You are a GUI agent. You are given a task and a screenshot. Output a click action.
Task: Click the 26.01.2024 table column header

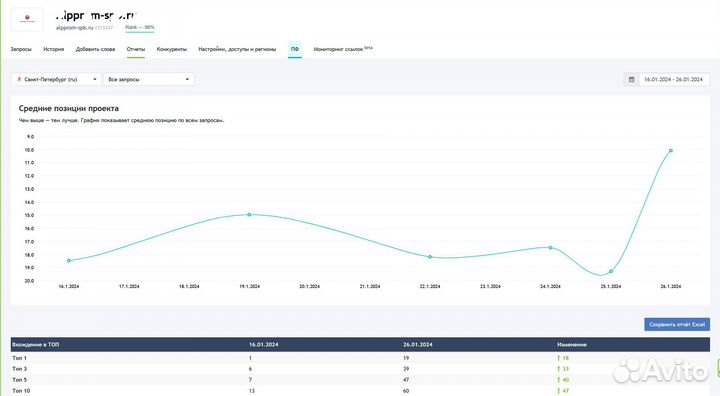418,345
